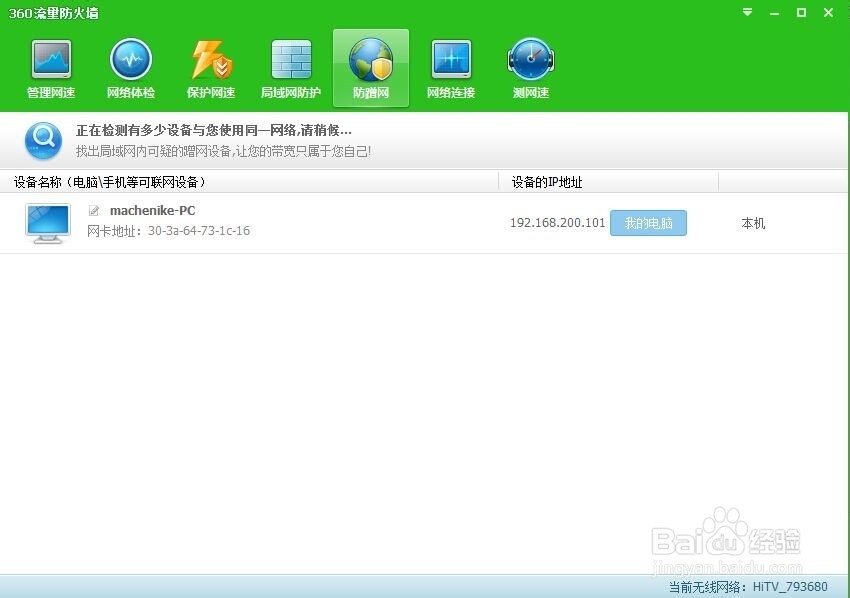Image resolution: width=850 pixels, height=598 pixels.
Task: Click the computer thumbnail for machenike-PC
Action: 47,222
